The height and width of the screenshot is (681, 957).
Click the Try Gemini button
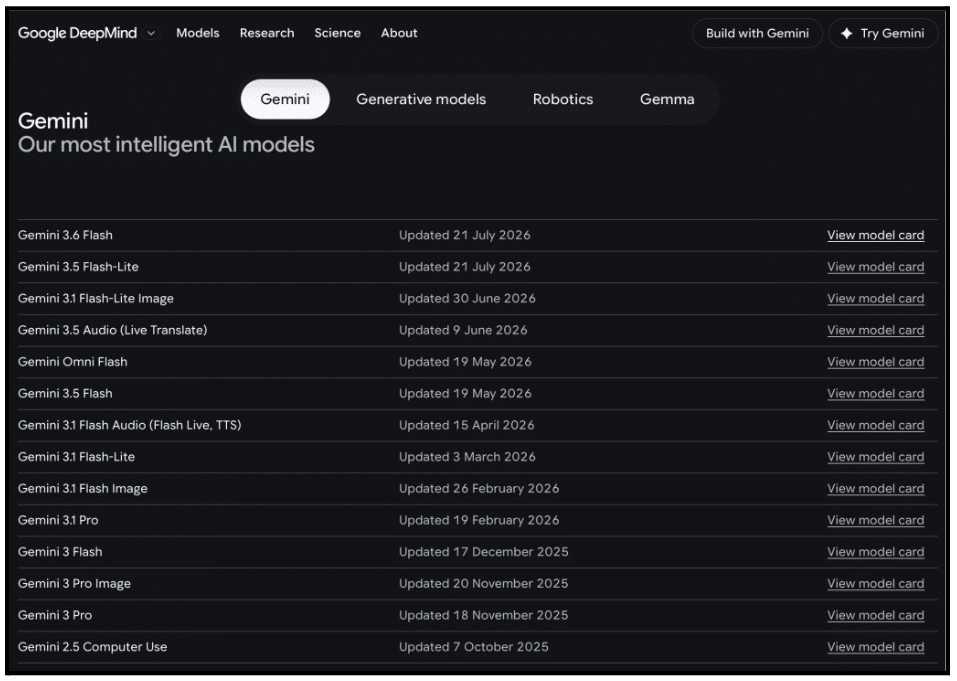883,34
